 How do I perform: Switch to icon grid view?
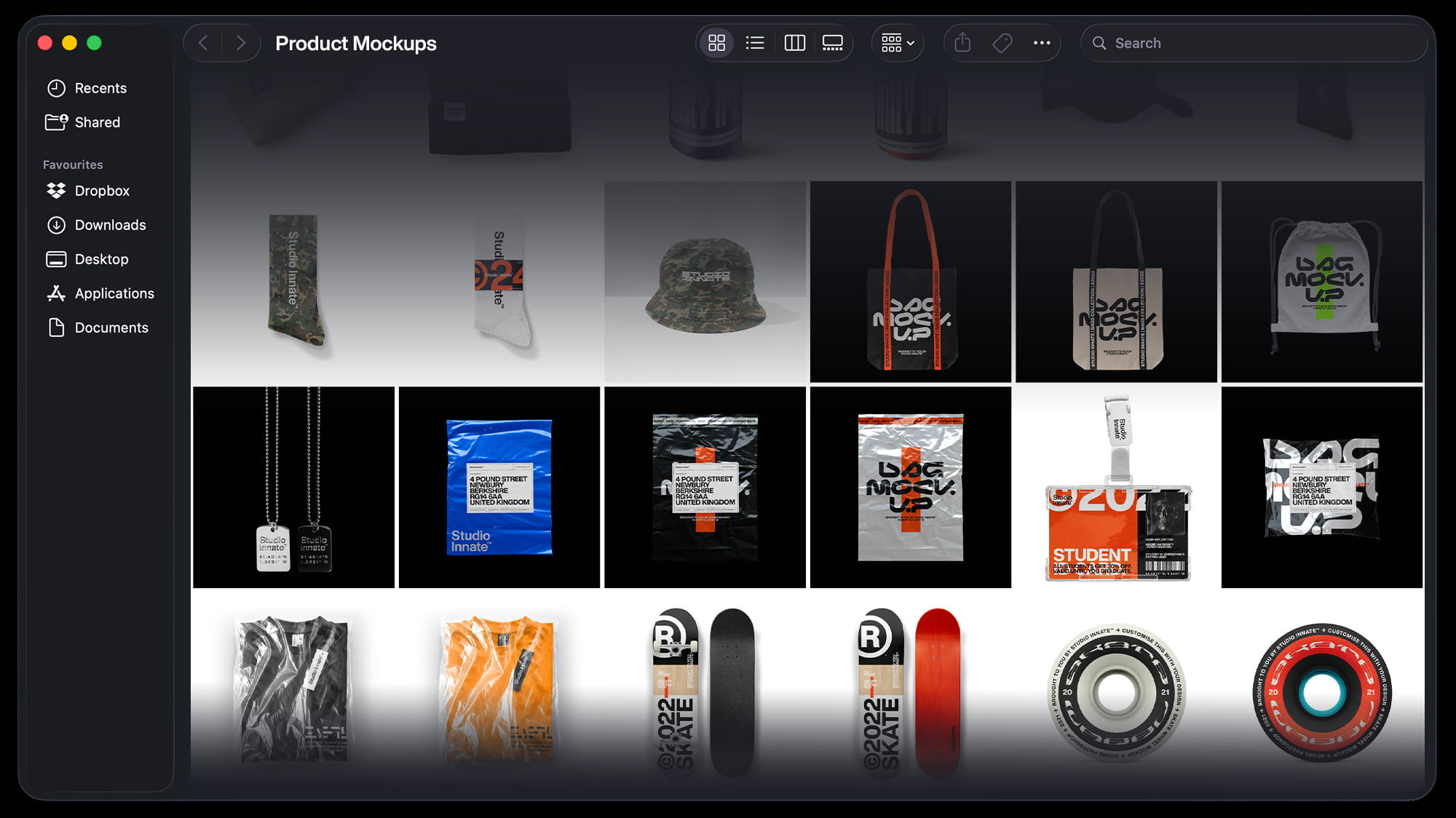tap(716, 43)
